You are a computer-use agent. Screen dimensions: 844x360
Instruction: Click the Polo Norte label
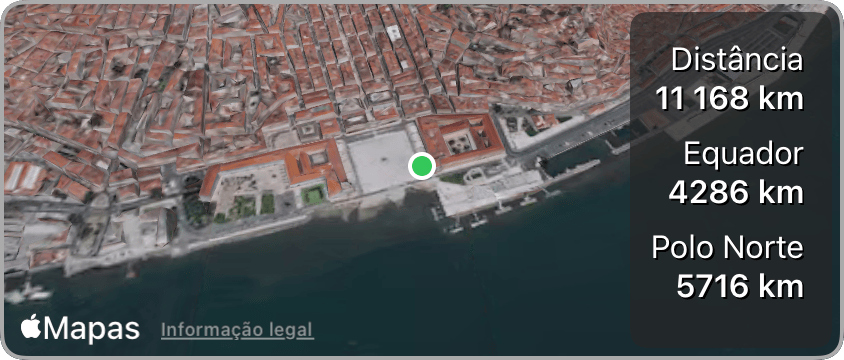pyautogui.click(x=727, y=248)
